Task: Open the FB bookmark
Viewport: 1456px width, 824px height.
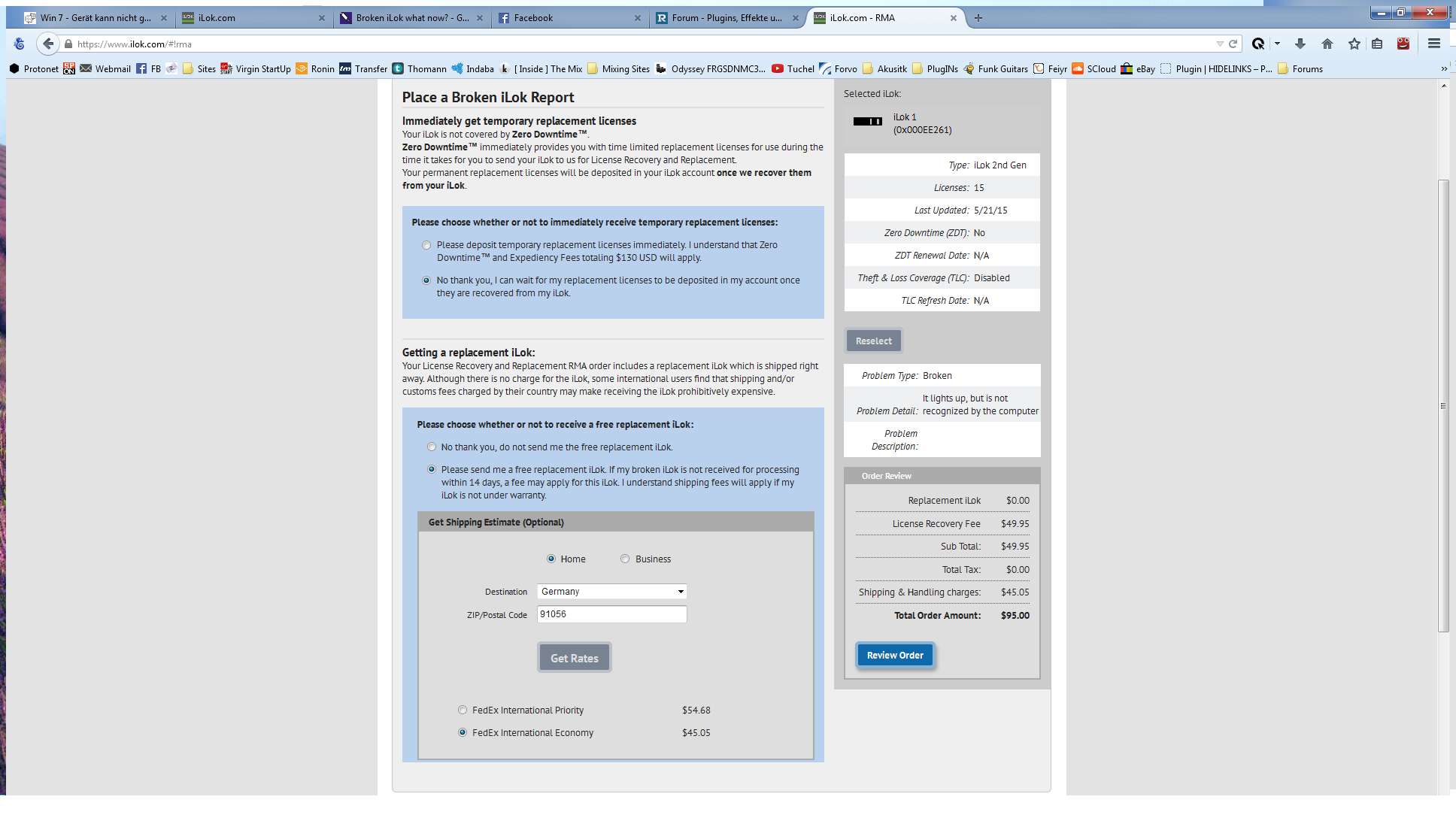Action: 149,68
